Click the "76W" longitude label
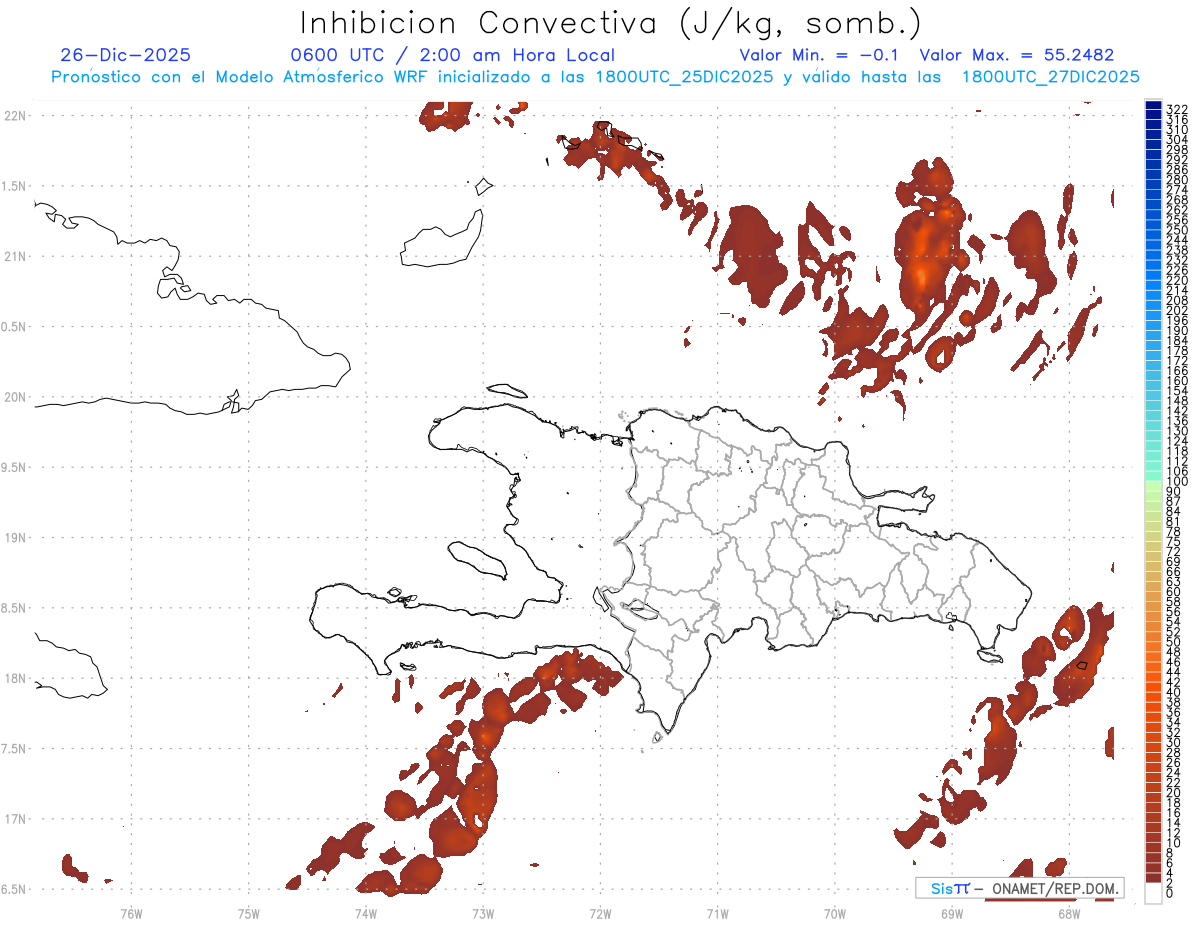Image resolution: width=1200 pixels, height=927 pixels. (131, 913)
